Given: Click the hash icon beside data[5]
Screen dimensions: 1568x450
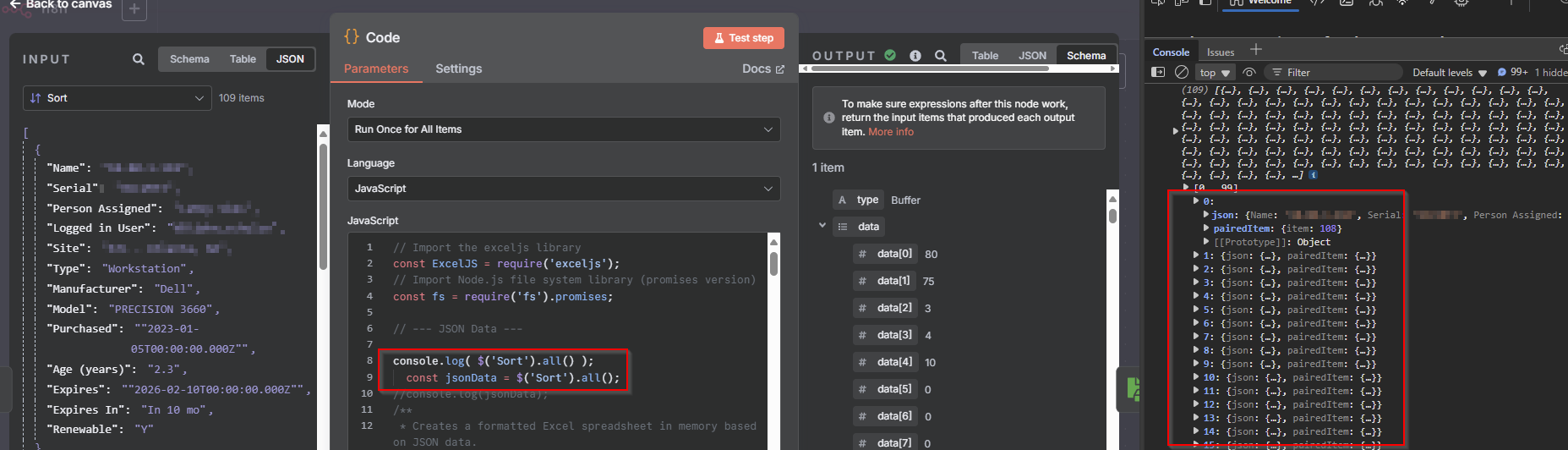Looking at the screenshot, I should (861, 389).
